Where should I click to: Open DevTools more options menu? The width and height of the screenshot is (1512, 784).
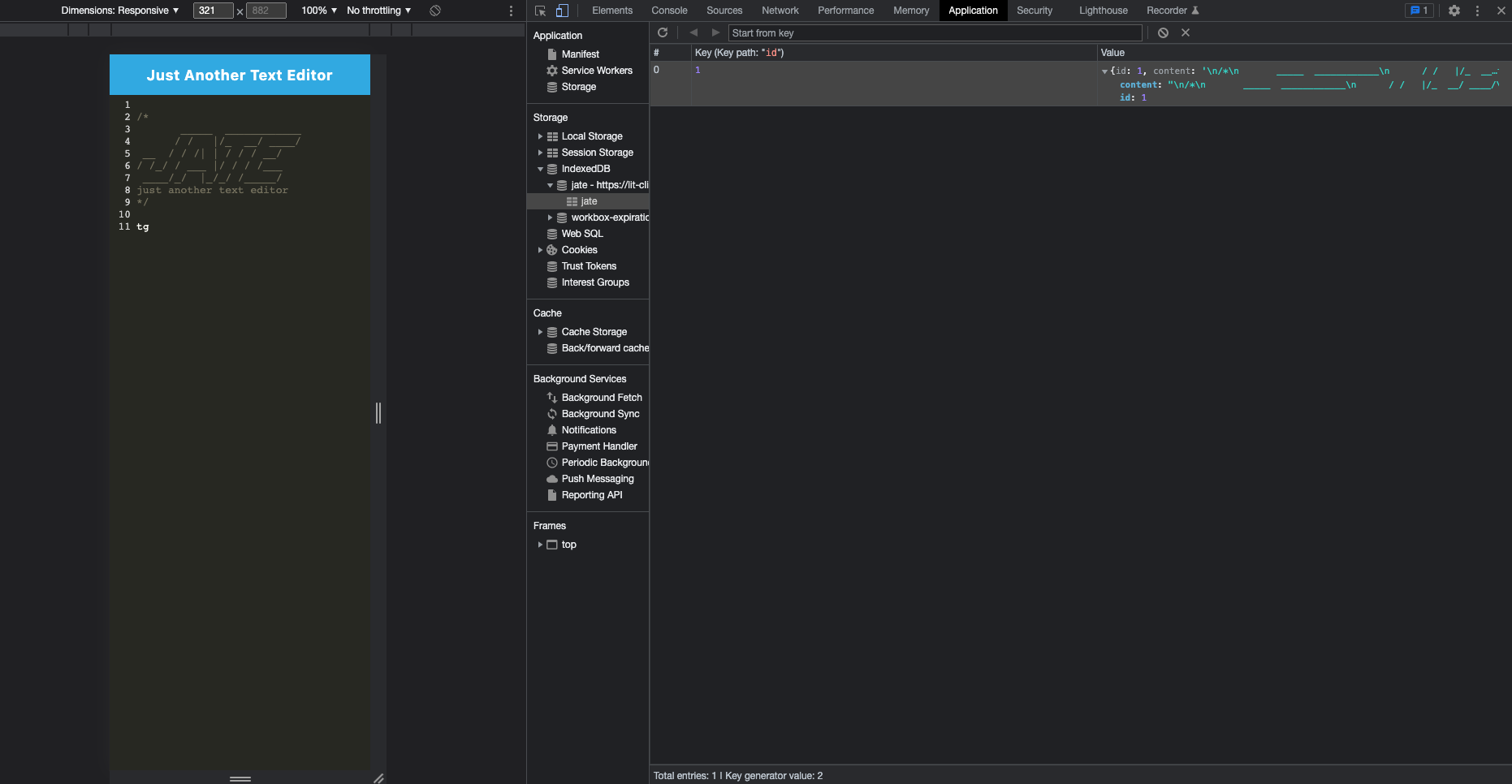[1477, 11]
